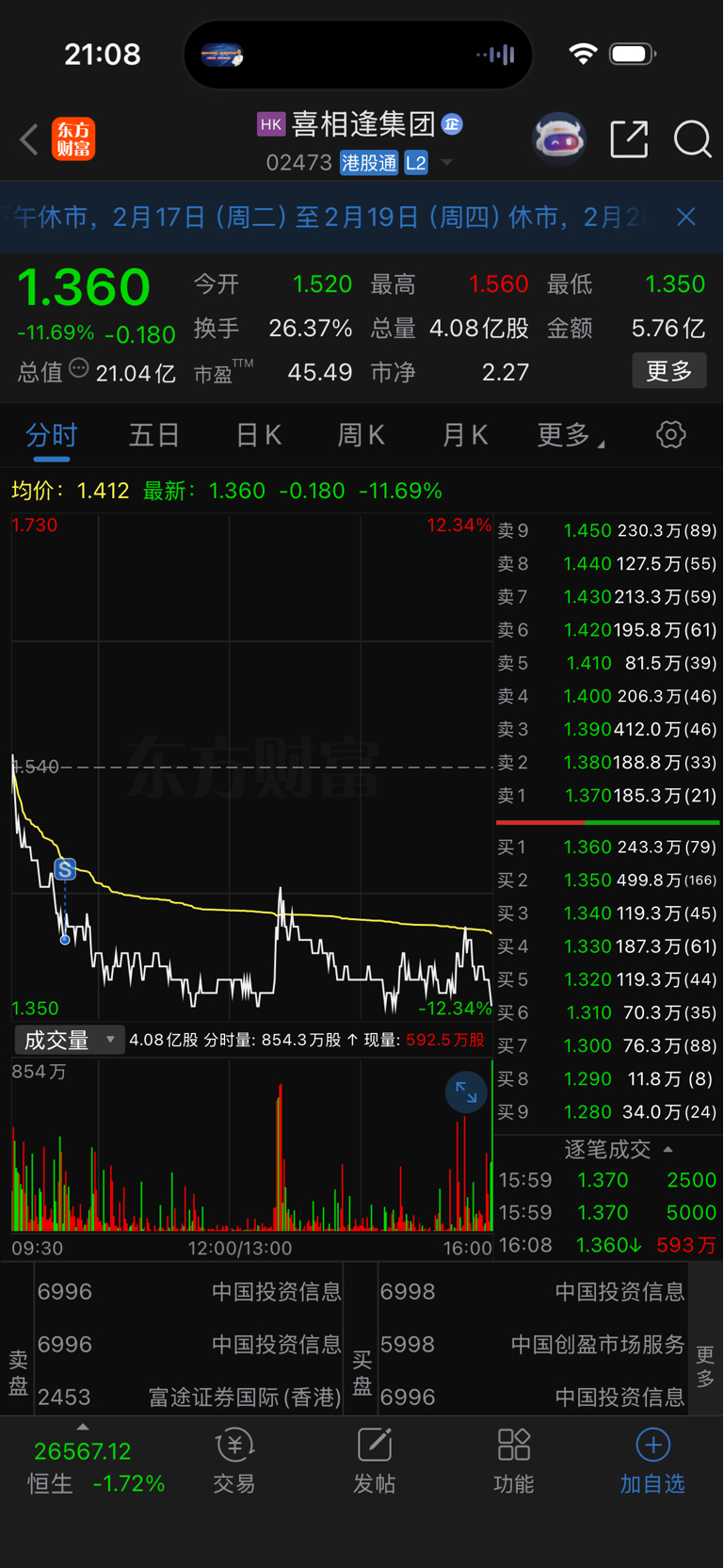
Task: Share the stock page via export icon
Action: pos(629,139)
